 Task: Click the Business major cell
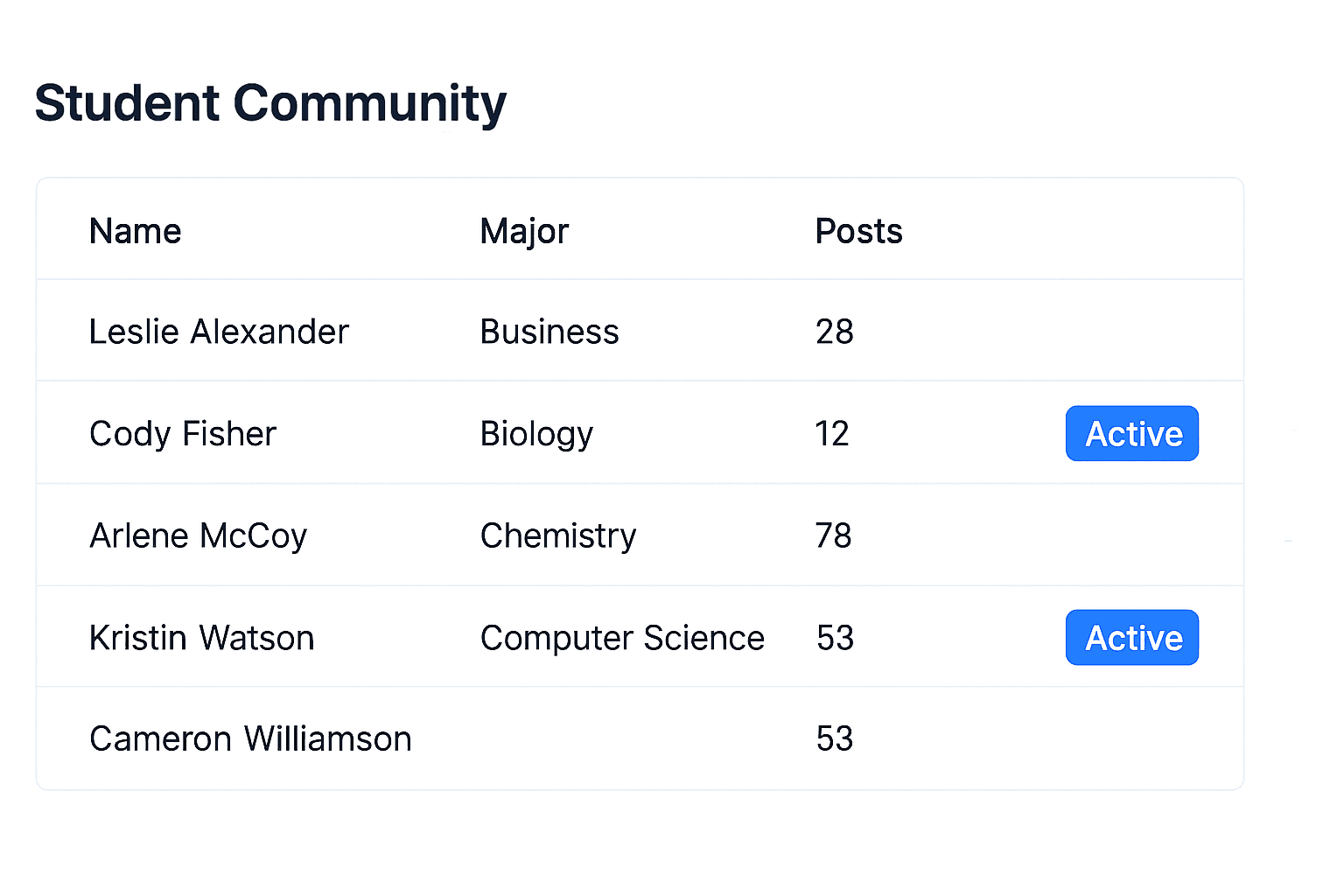(x=549, y=332)
